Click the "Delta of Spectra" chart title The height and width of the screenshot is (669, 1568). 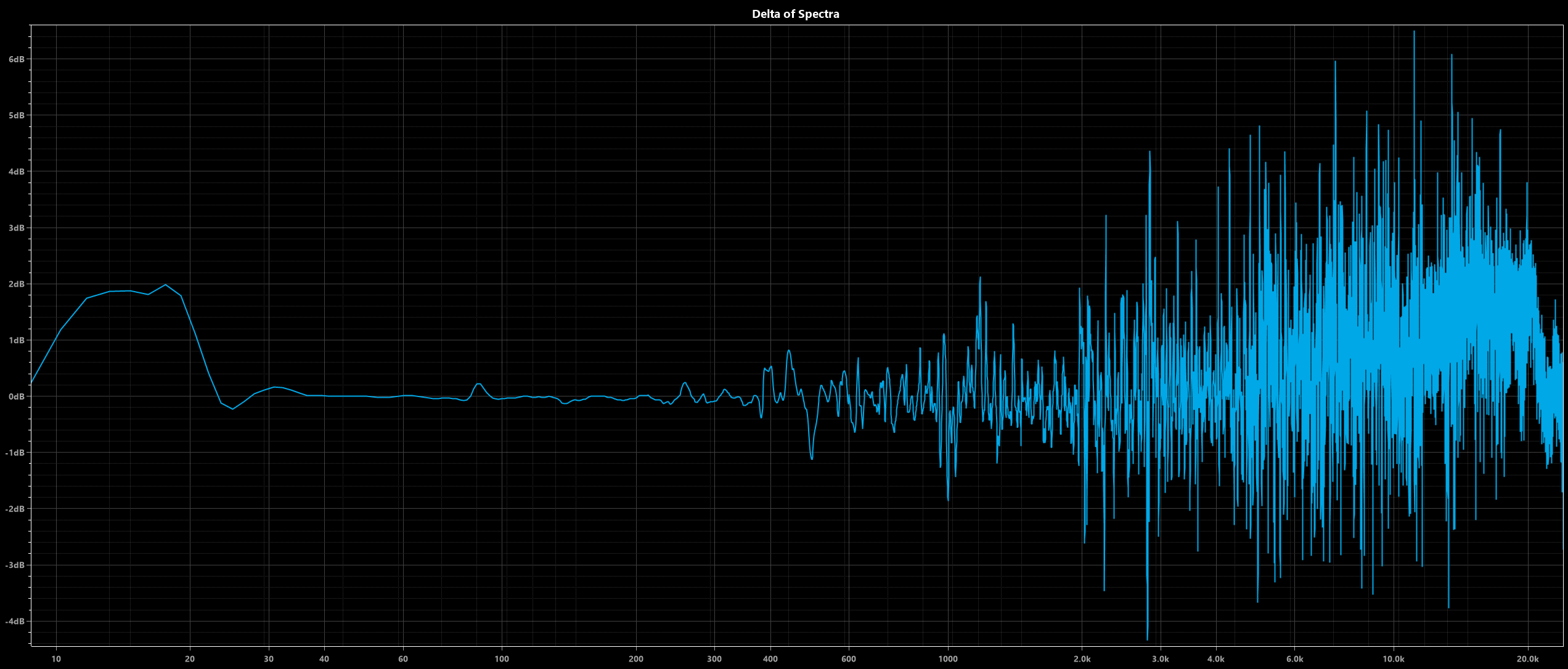click(795, 14)
